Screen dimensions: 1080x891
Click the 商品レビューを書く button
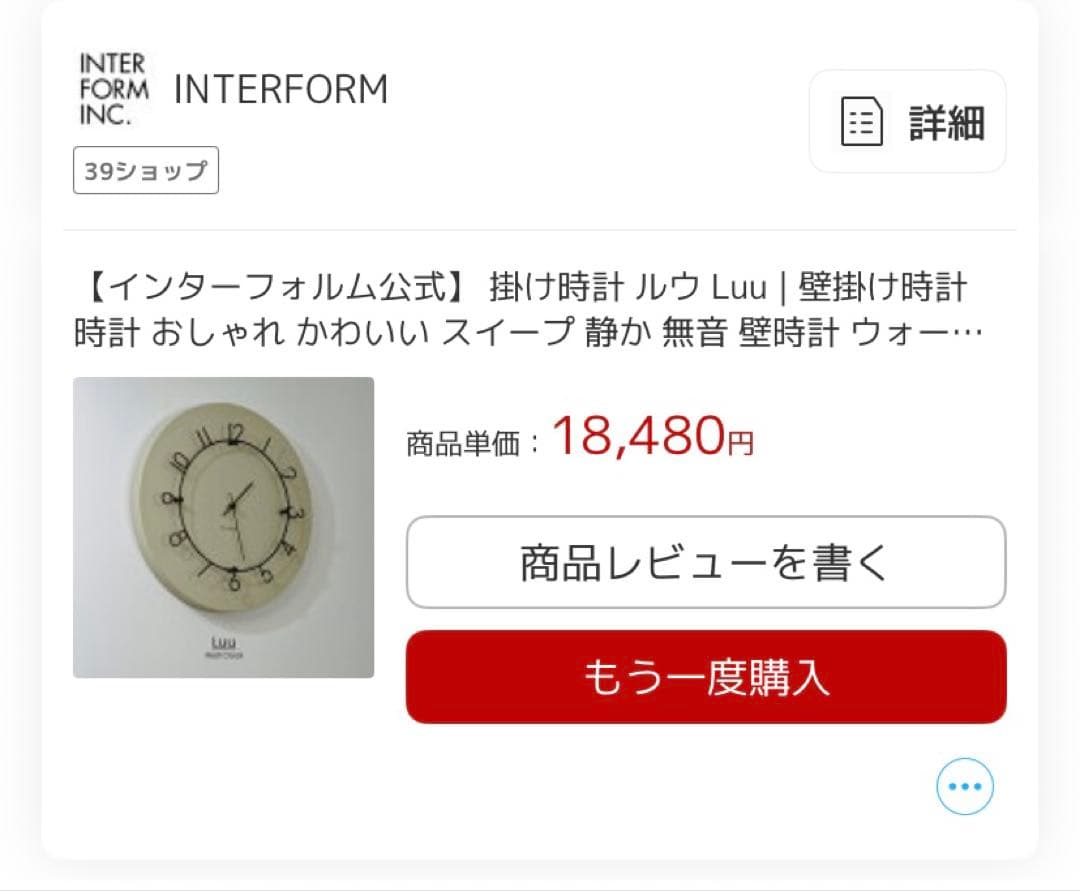(x=705, y=562)
